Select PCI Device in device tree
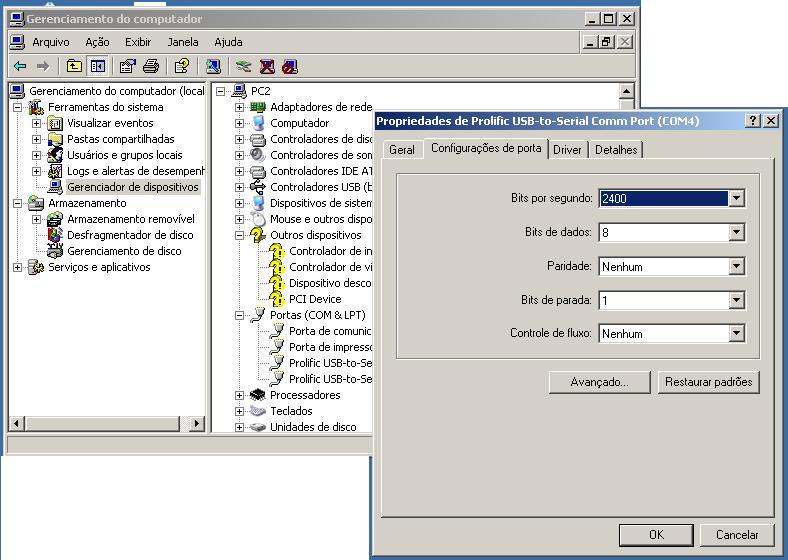Viewport: 788px width, 560px height. (x=315, y=299)
